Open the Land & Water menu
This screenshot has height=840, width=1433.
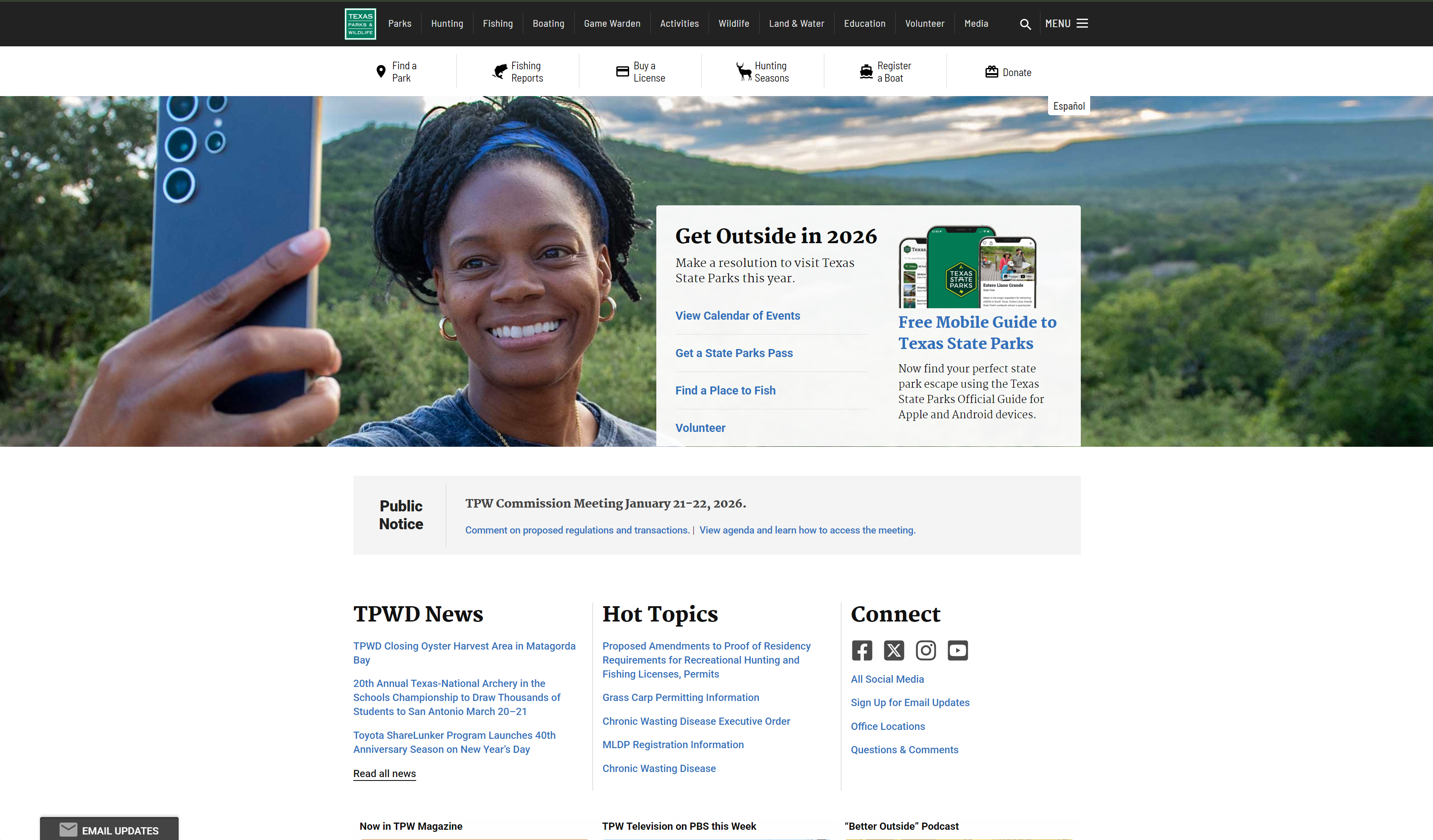tap(796, 24)
